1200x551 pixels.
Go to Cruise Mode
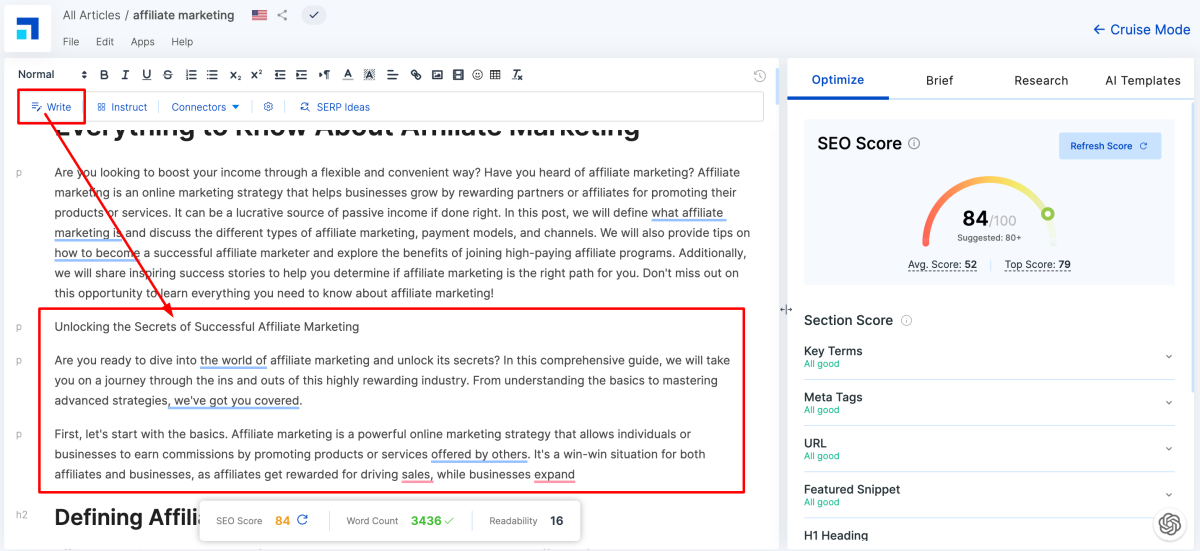point(1141,30)
